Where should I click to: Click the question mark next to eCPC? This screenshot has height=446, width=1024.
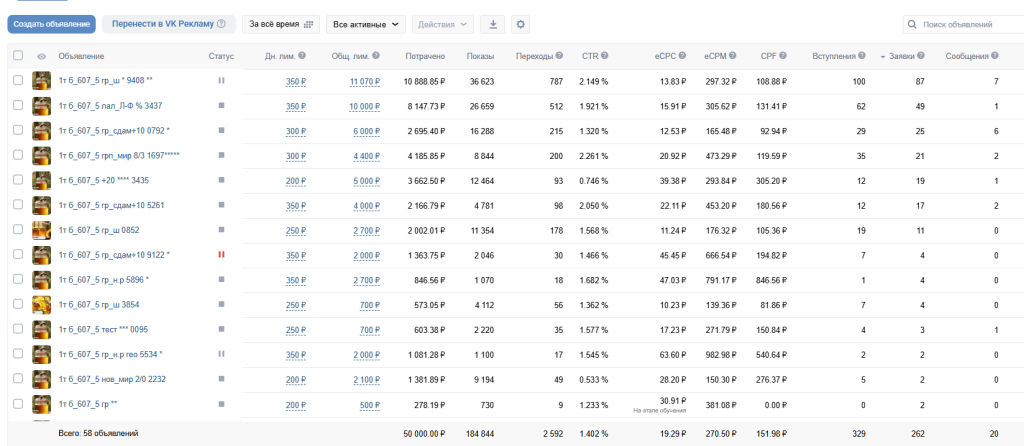[x=682, y=56]
